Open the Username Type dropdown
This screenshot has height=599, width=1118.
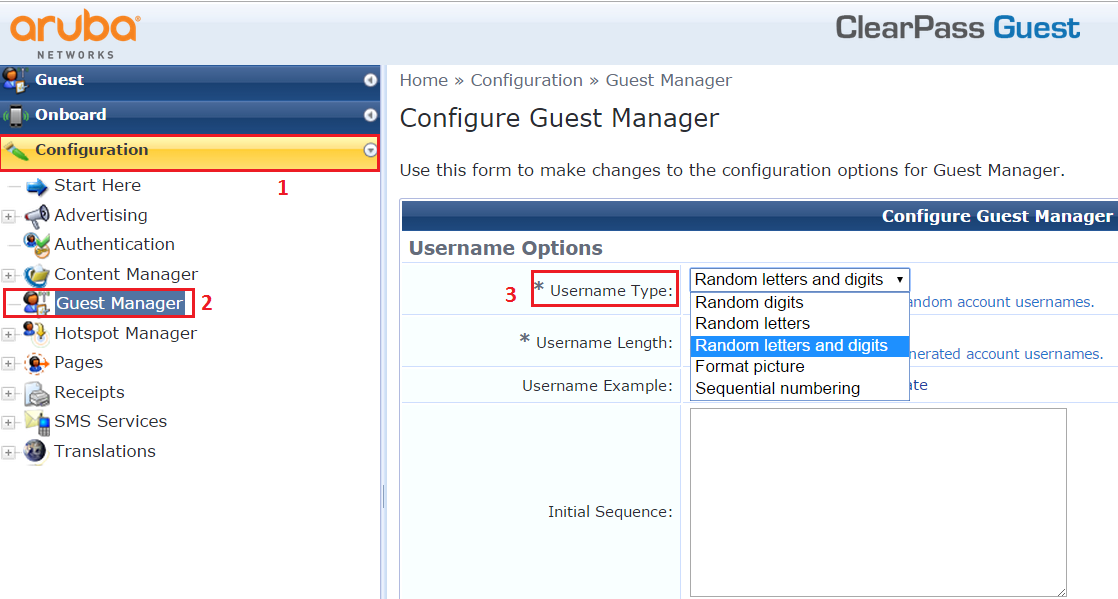[x=799, y=280]
